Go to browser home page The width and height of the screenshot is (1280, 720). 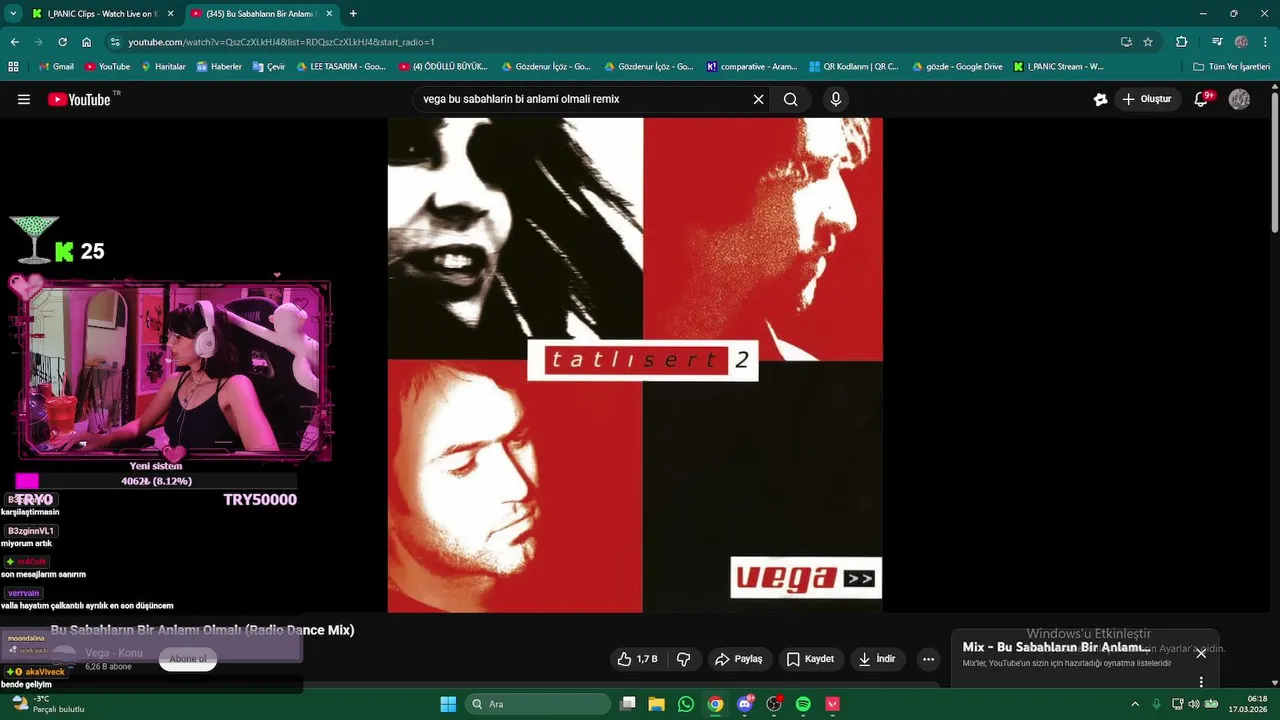tap(86, 42)
